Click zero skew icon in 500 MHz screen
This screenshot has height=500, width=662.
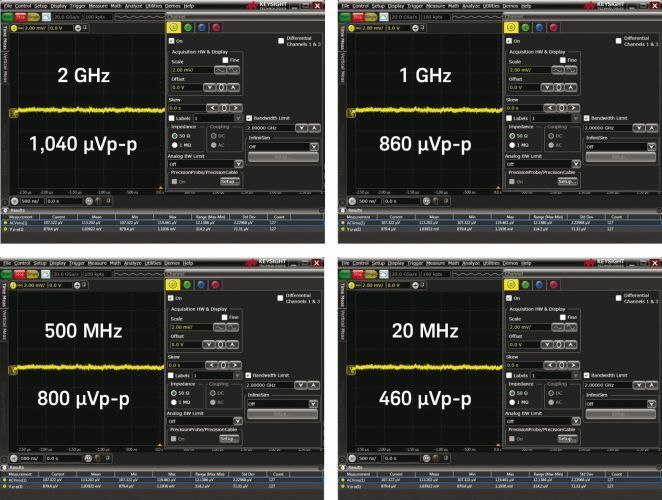pyautogui.click(x=223, y=365)
